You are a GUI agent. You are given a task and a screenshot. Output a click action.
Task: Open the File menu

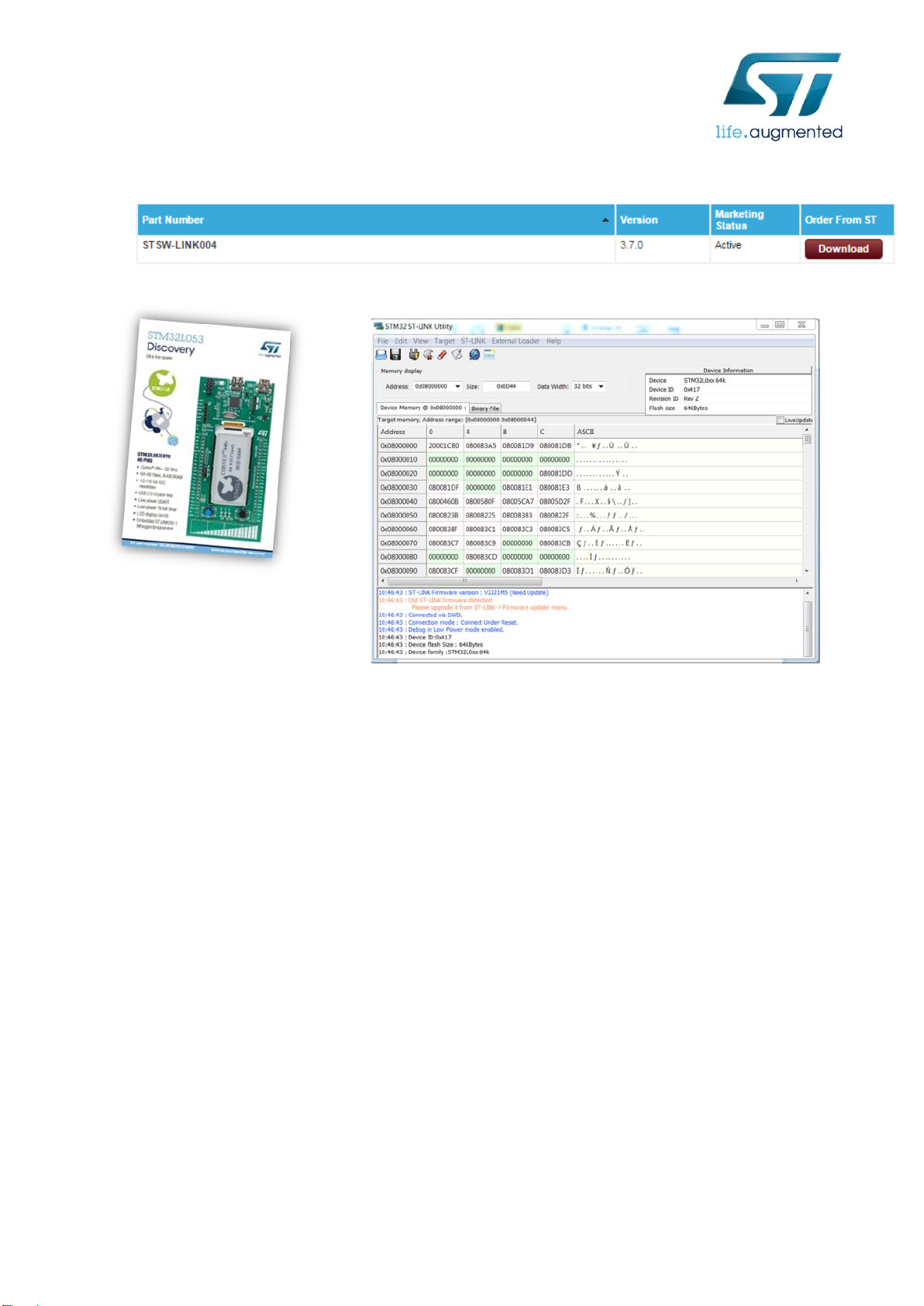pos(383,341)
